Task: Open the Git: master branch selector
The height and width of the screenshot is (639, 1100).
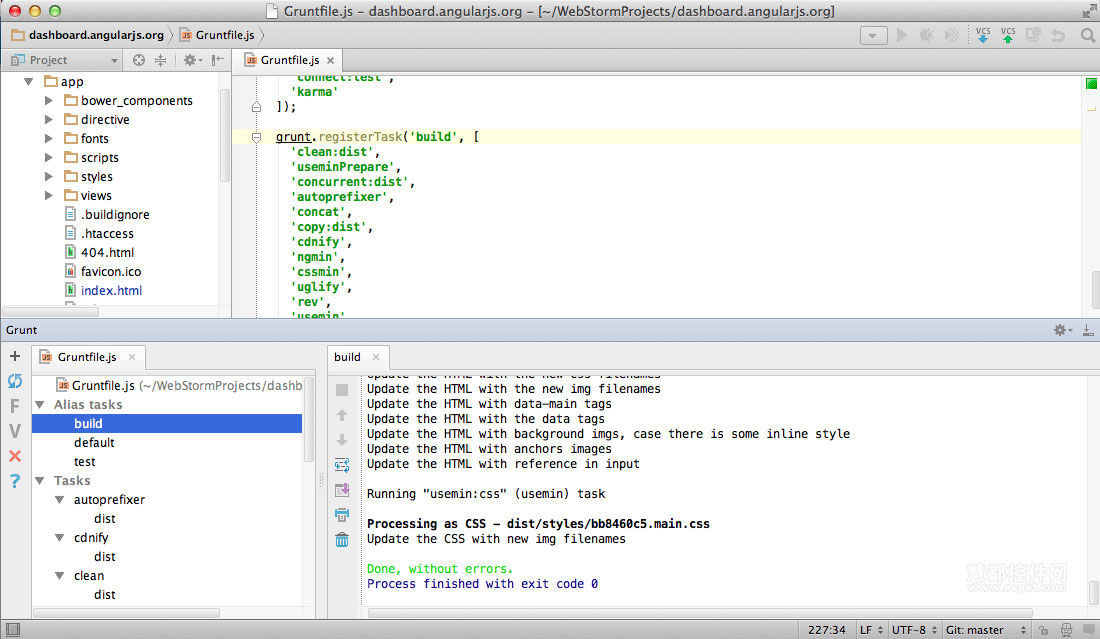Action: click(x=986, y=630)
